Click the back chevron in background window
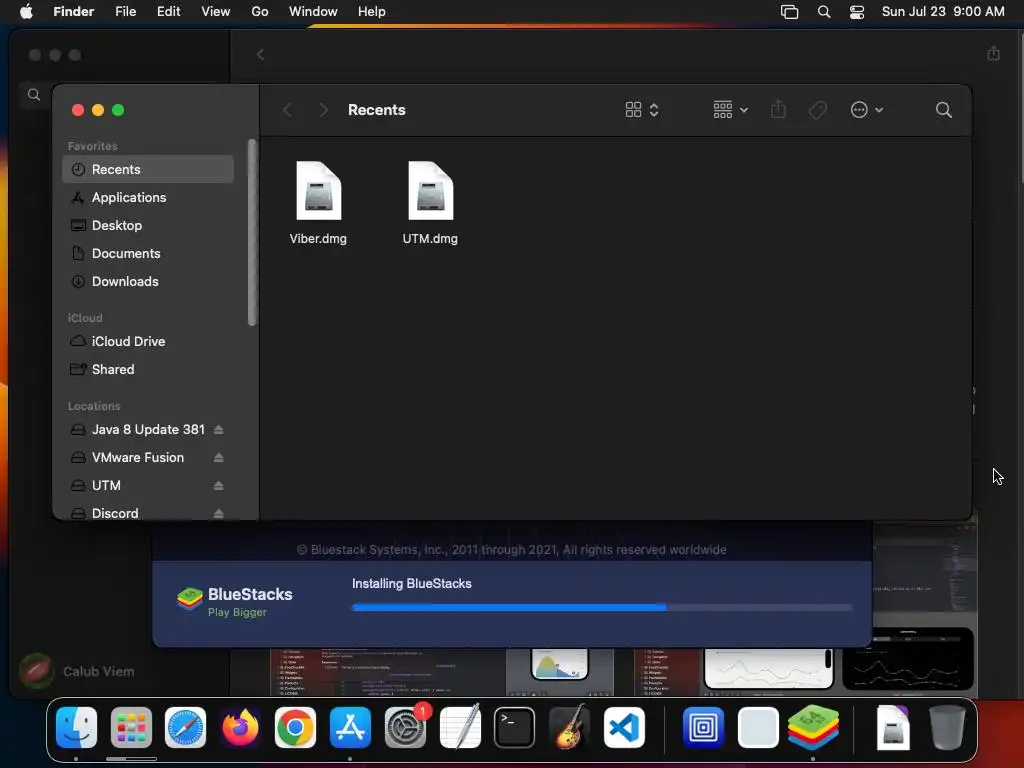The width and height of the screenshot is (1024, 768). tap(261, 55)
